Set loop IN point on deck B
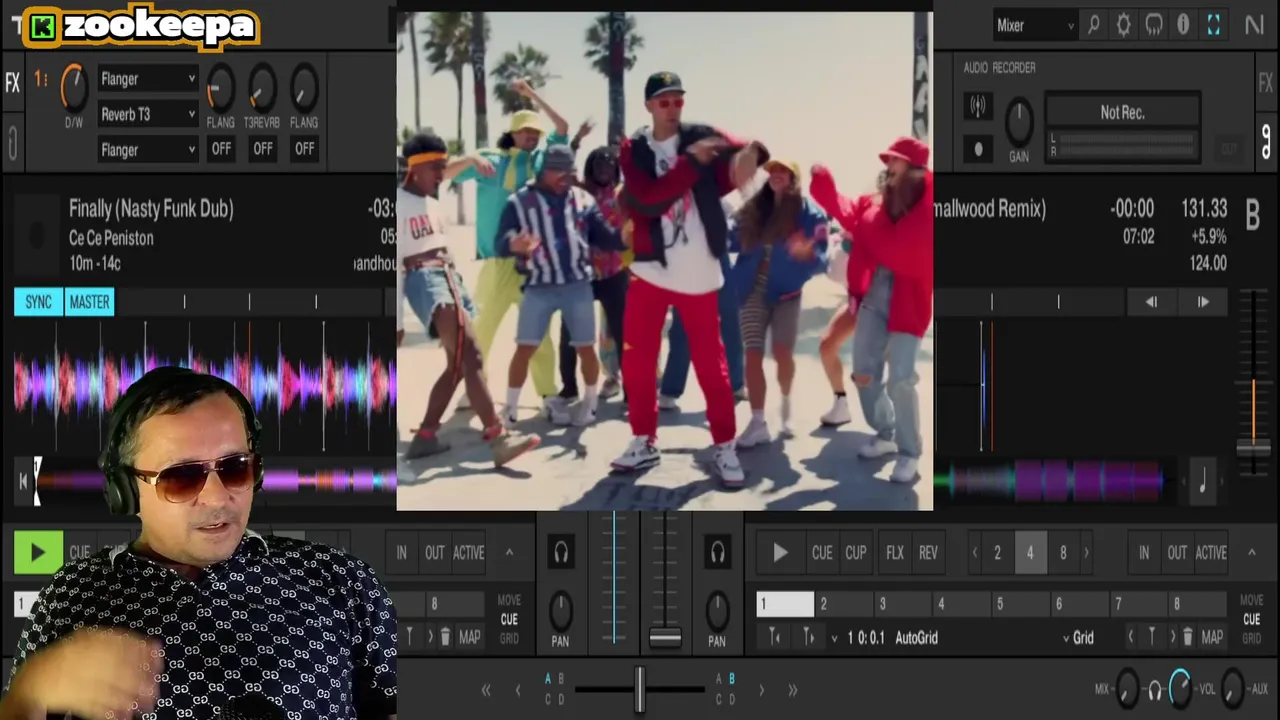 [1144, 553]
